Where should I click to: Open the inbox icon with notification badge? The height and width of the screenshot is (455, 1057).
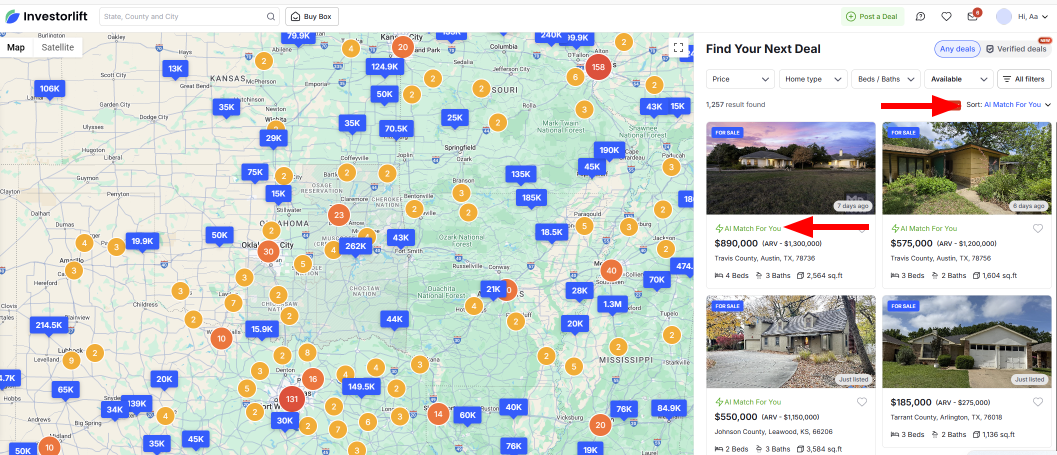click(x=972, y=17)
